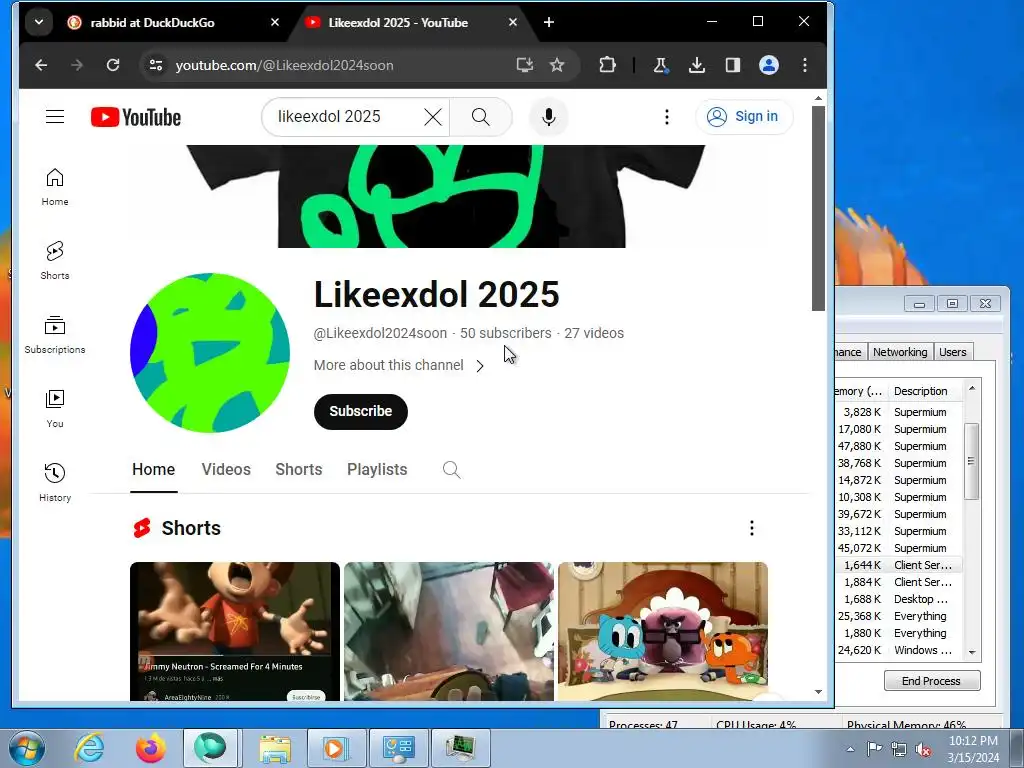
Task: Launch Internet Explorer from taskbar
Action: point(89,748)
